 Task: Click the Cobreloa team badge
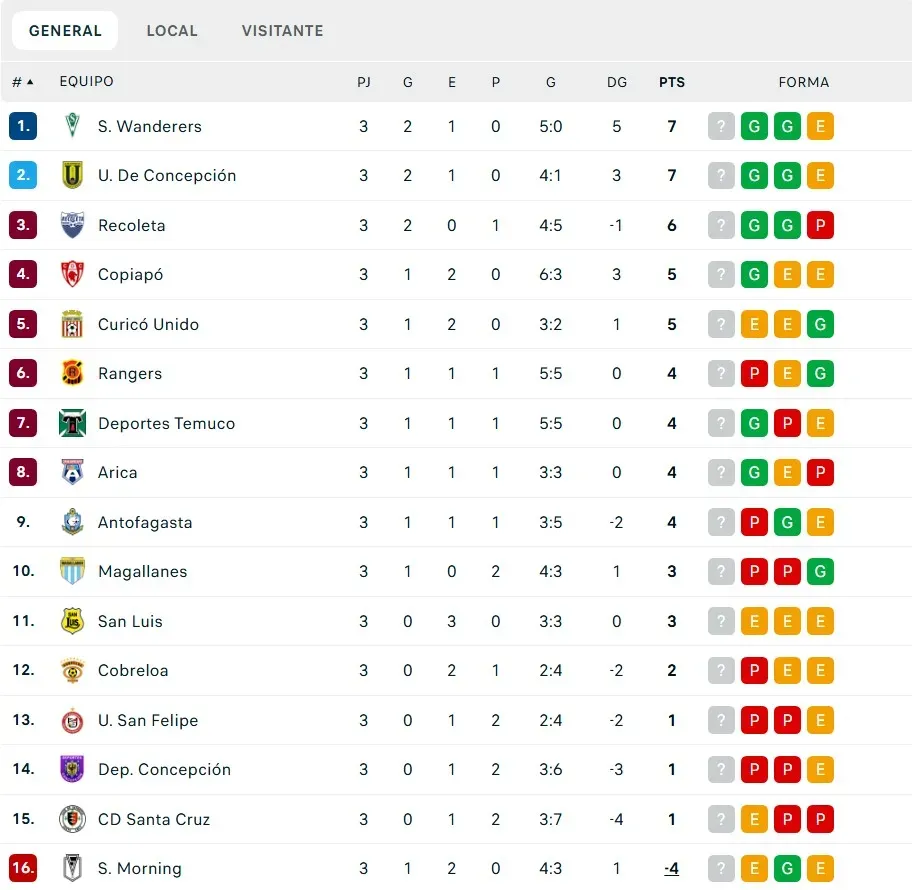pyautogui.click(x=72, y=670)
